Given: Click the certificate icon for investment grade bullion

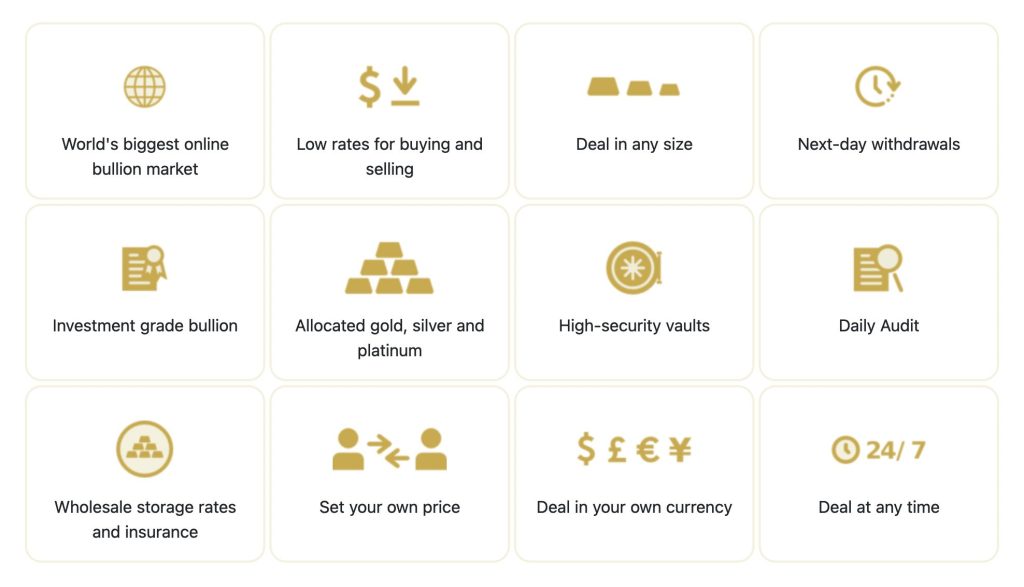Looking at the screenshot, I should coord(145,268).
